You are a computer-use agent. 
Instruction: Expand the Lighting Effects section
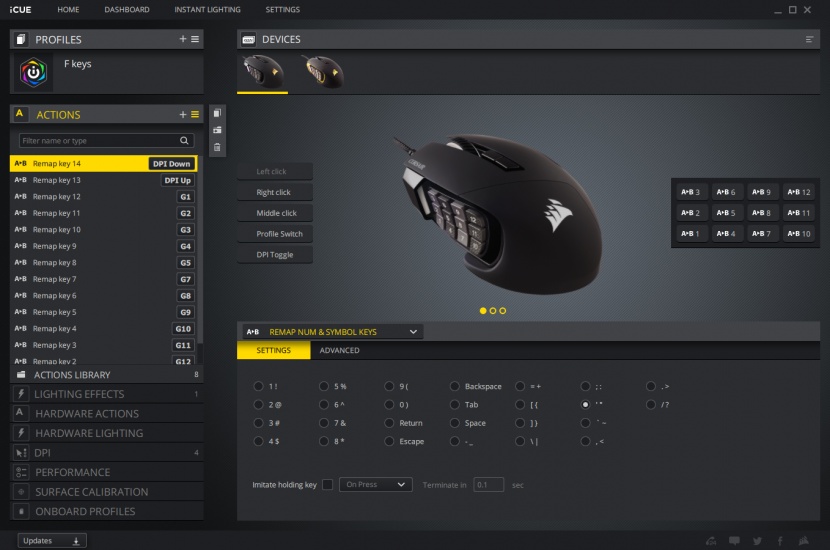(106, 394)
